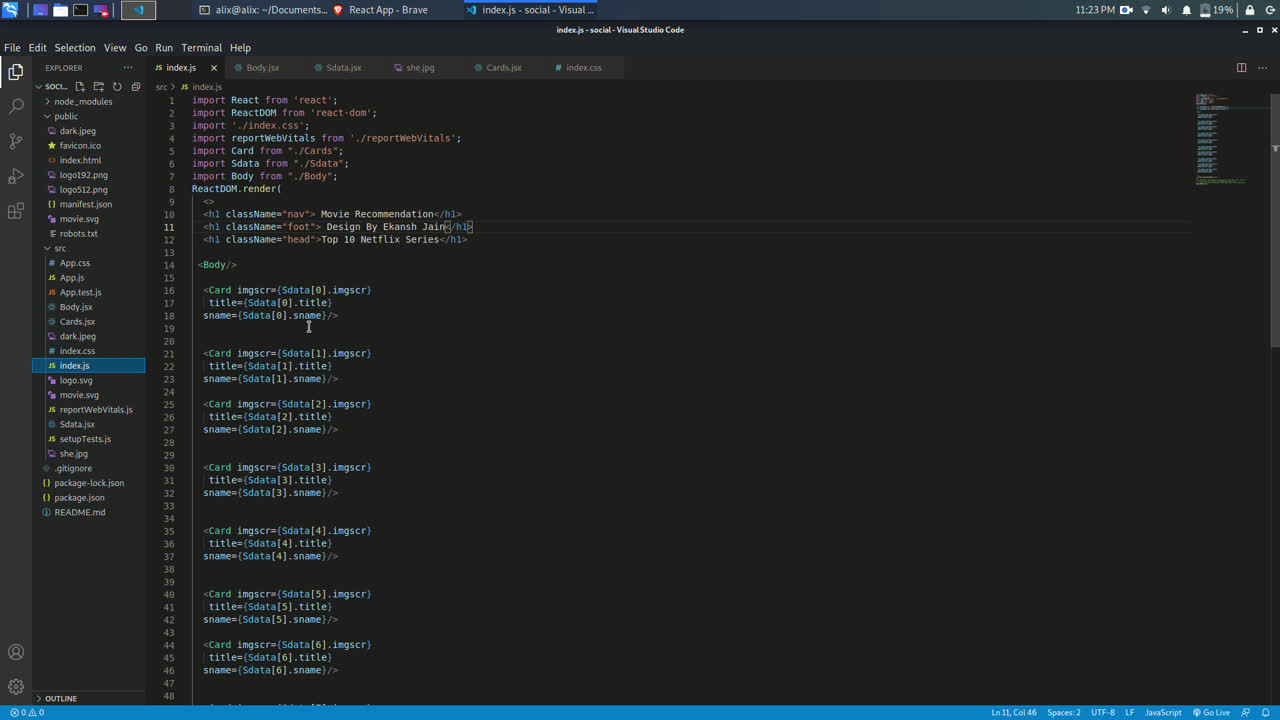Screen dimensions: 1280x720
Task: Click the code minimap preview
Action: (x=1221, y=140)
